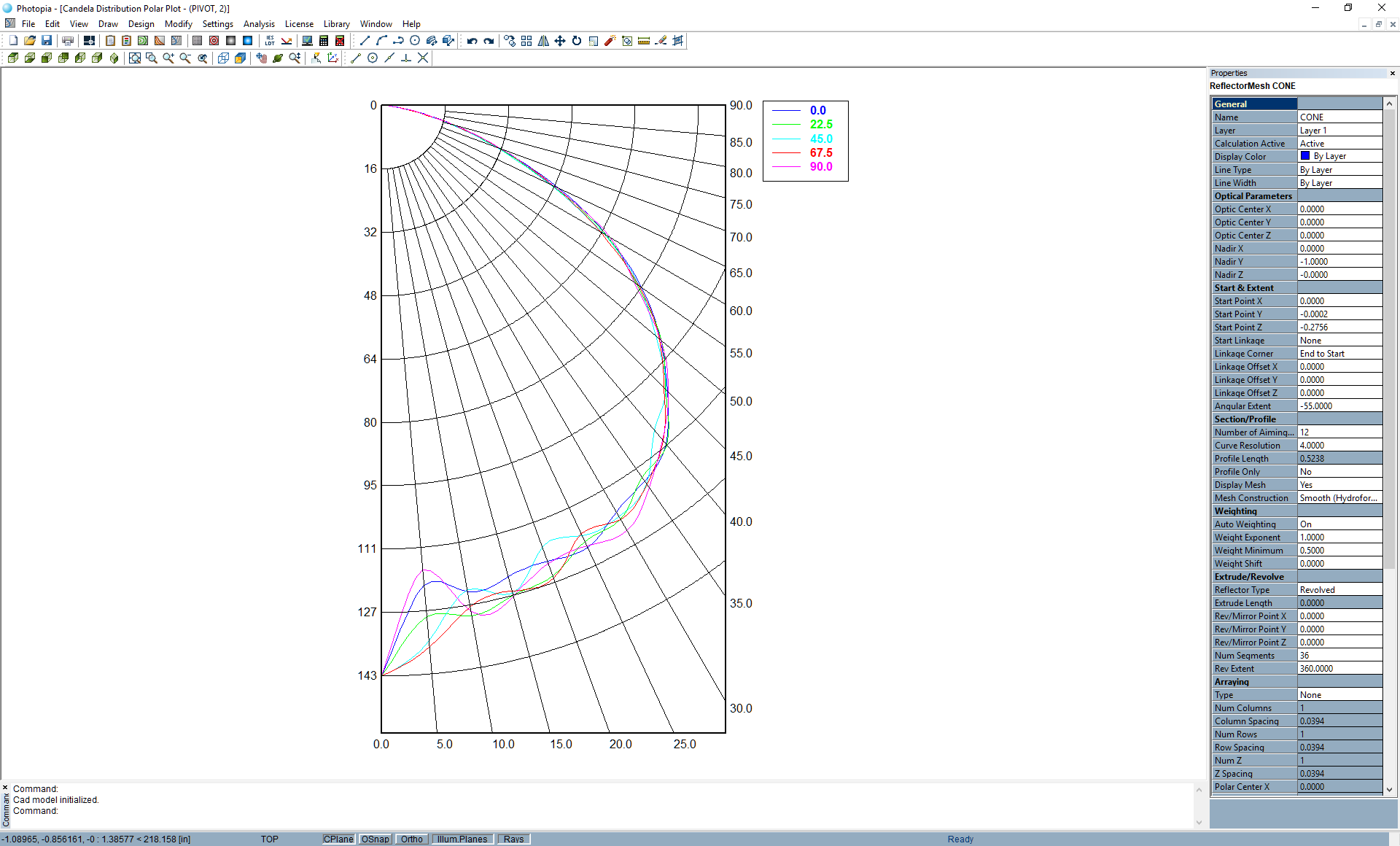The image size is (1400, 846).
Task: Click the dynamite Explode icon
Action: click(610, 41)
